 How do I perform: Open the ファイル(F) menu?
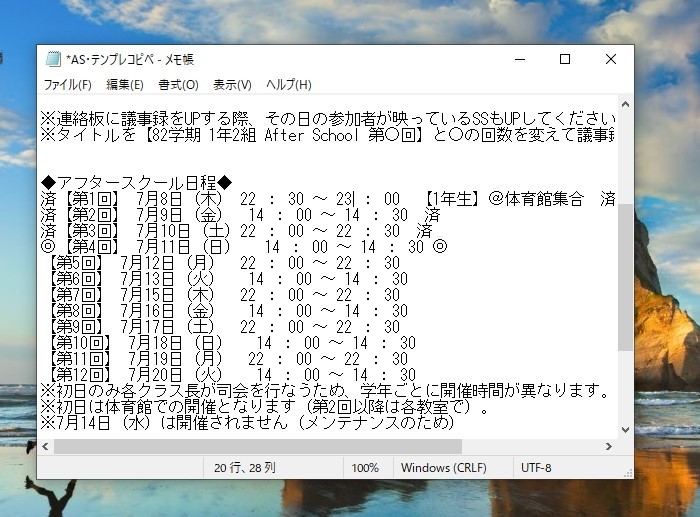coord(67,84)
